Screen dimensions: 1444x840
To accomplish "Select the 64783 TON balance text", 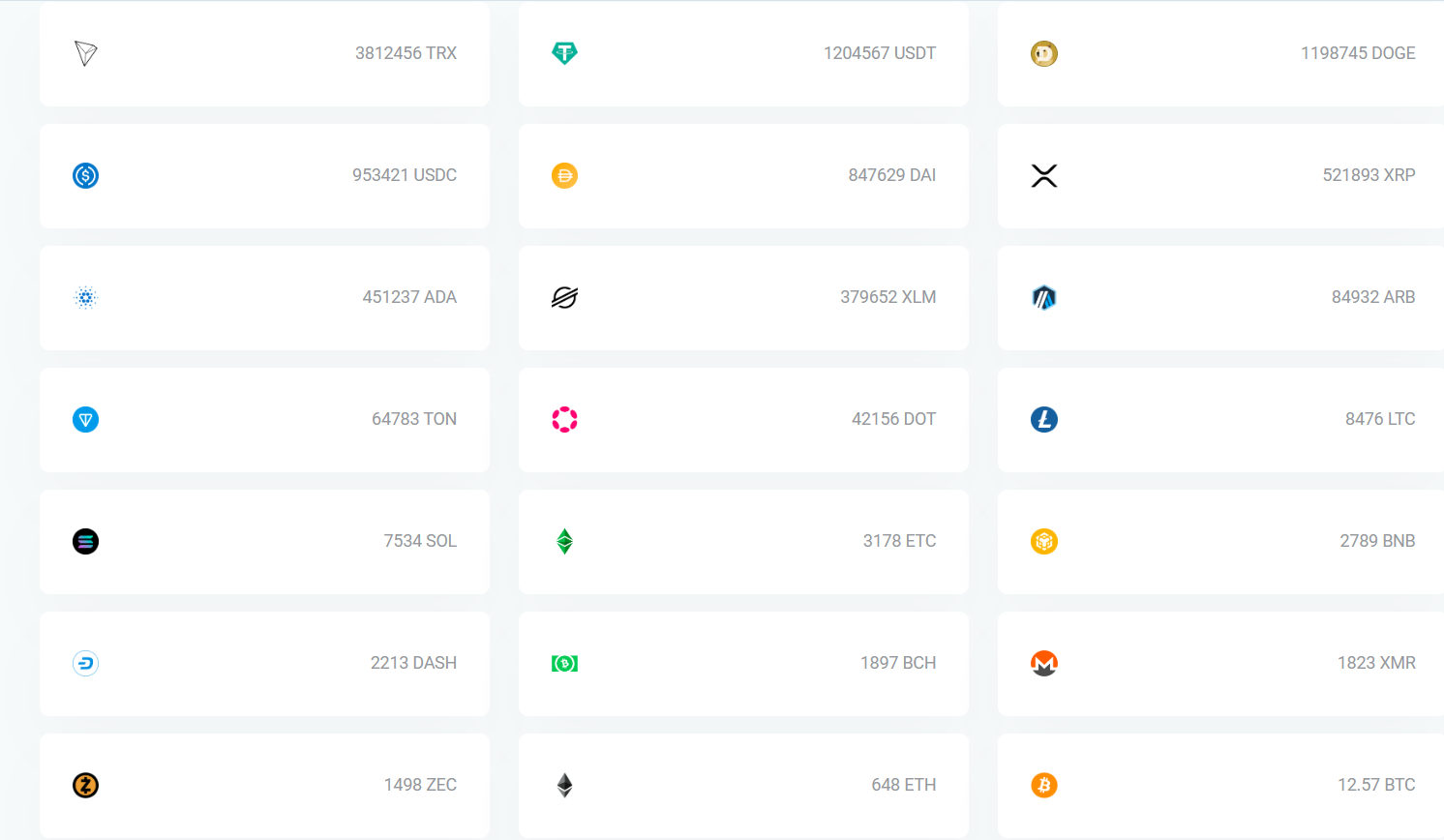I will [x=413, y=419].
